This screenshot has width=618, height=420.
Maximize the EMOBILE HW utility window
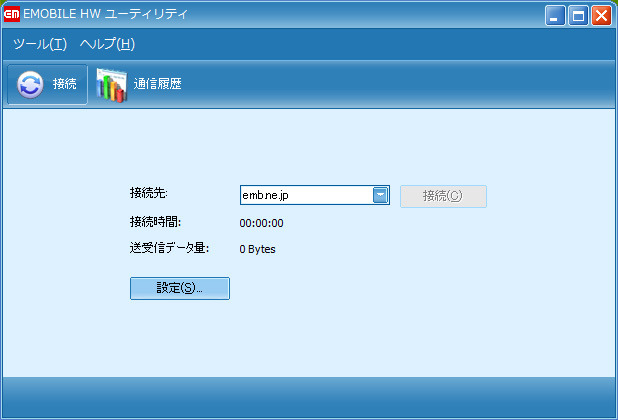(x=578, y=16)
